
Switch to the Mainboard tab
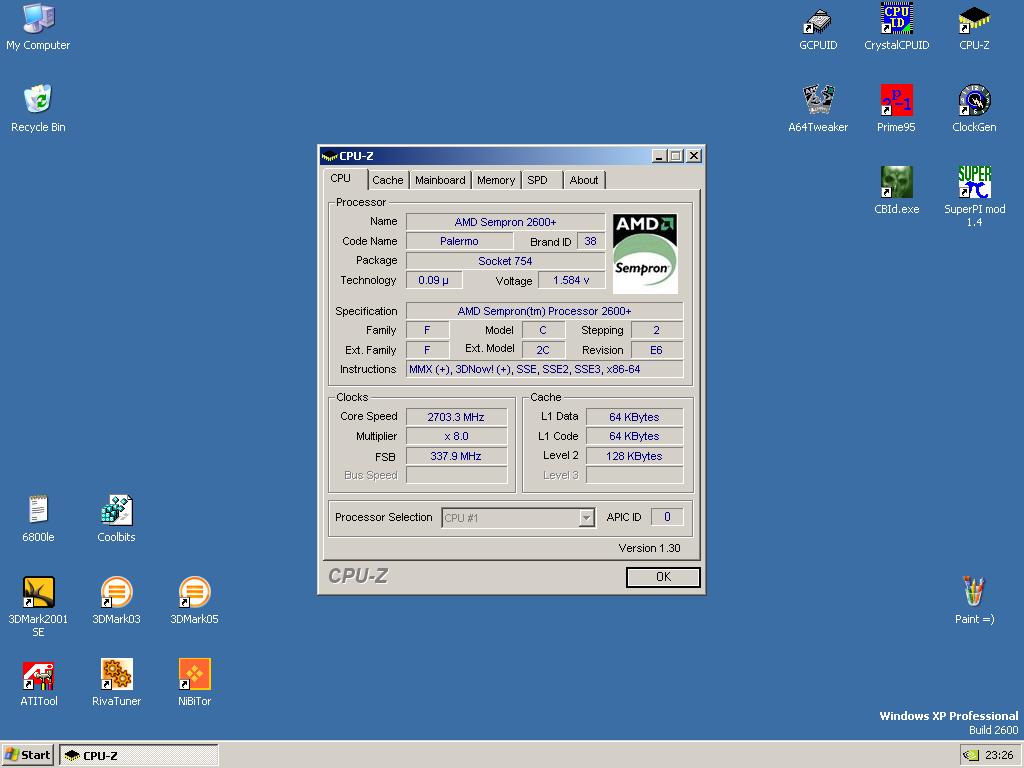point(440,180)
